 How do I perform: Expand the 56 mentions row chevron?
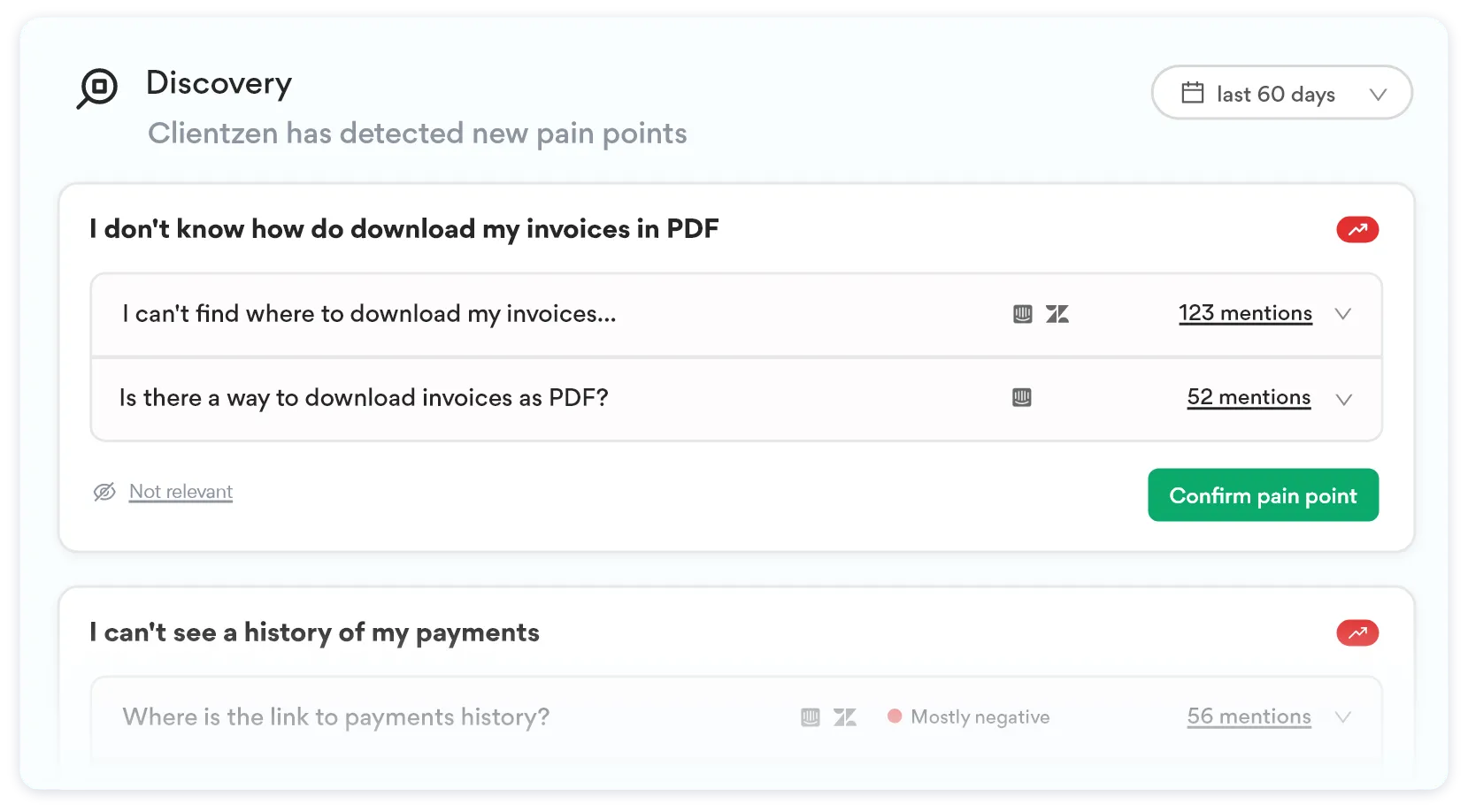pyautogui.click(x=1342, y=717)
